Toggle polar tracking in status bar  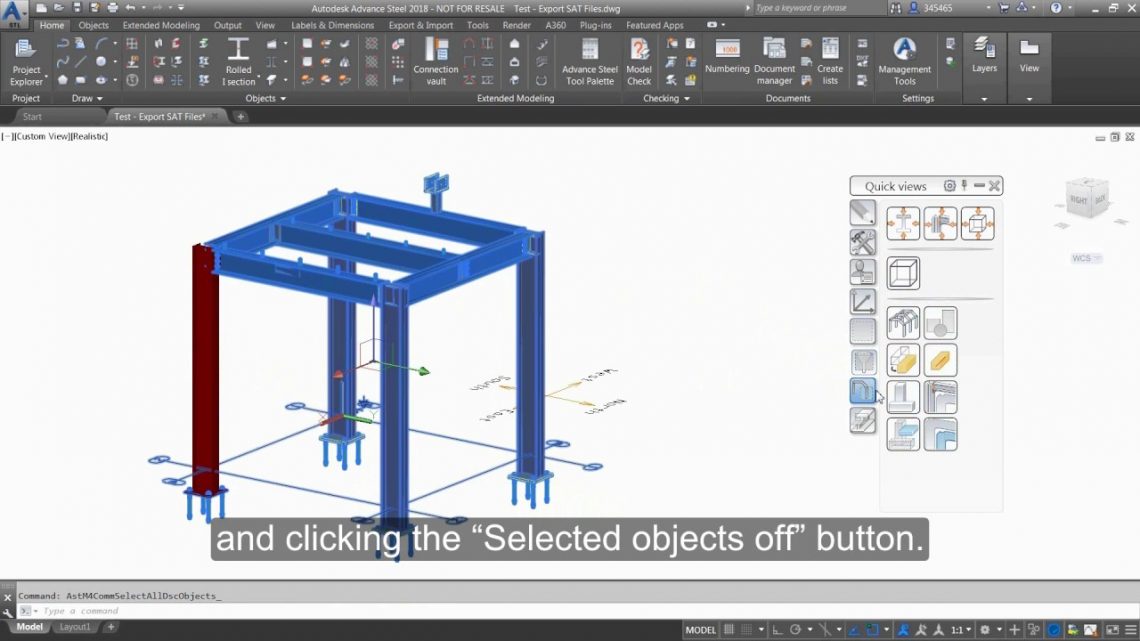[795, 629]
